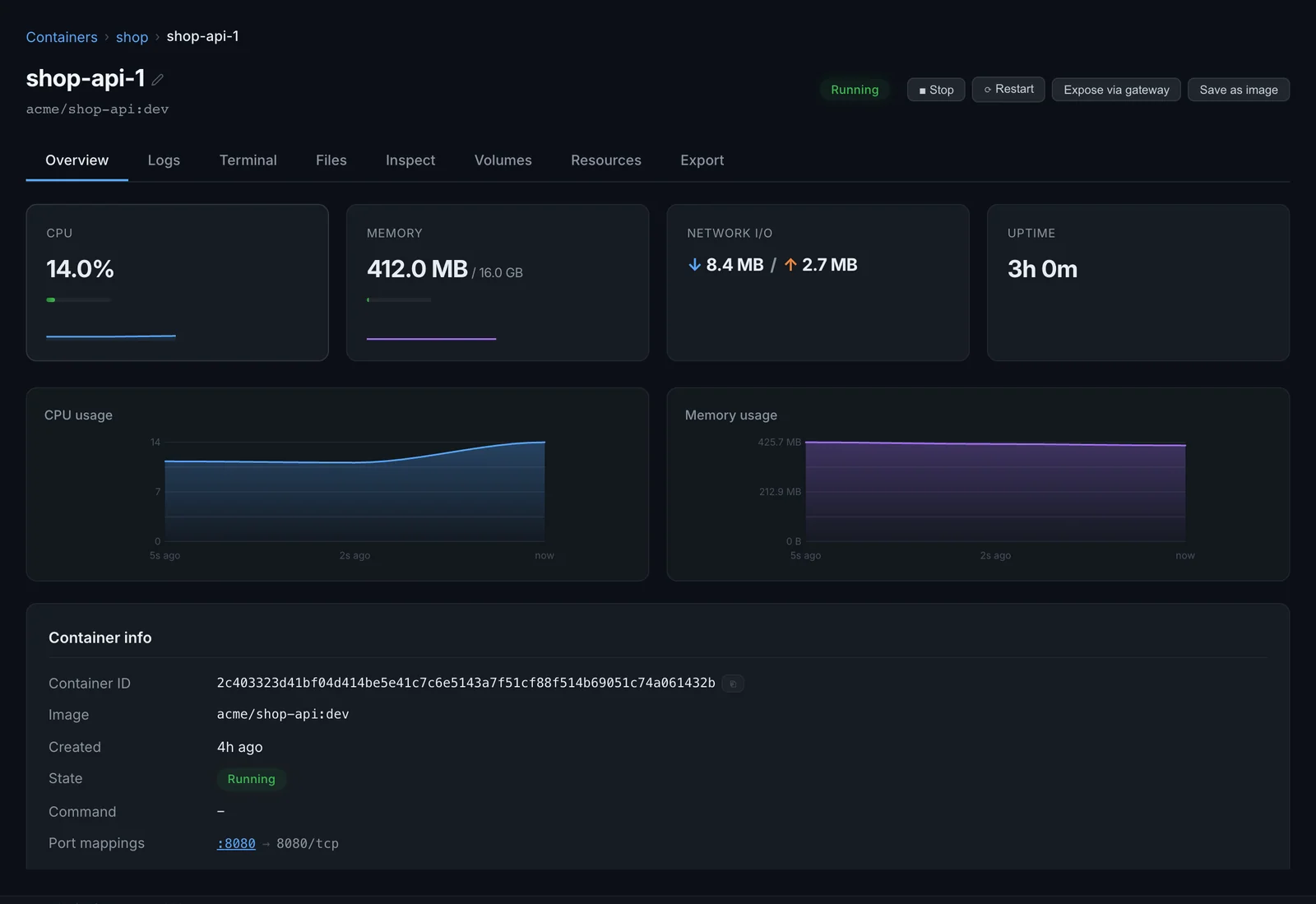Click the '/ 16.0 GB' memory limit text
1316x904 pixels.
(x=498, y=272)
